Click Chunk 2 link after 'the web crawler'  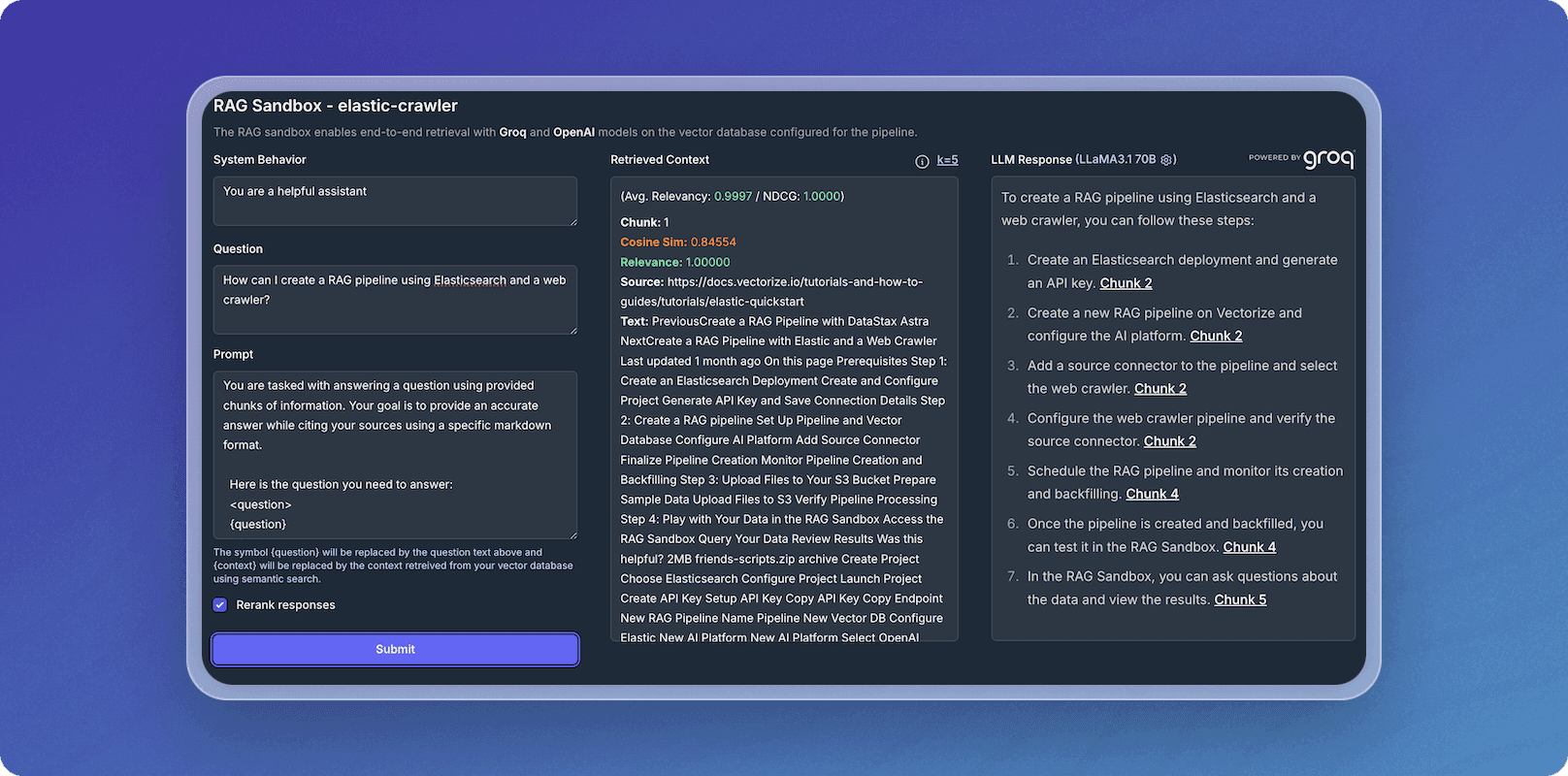tap(1160, 389)
